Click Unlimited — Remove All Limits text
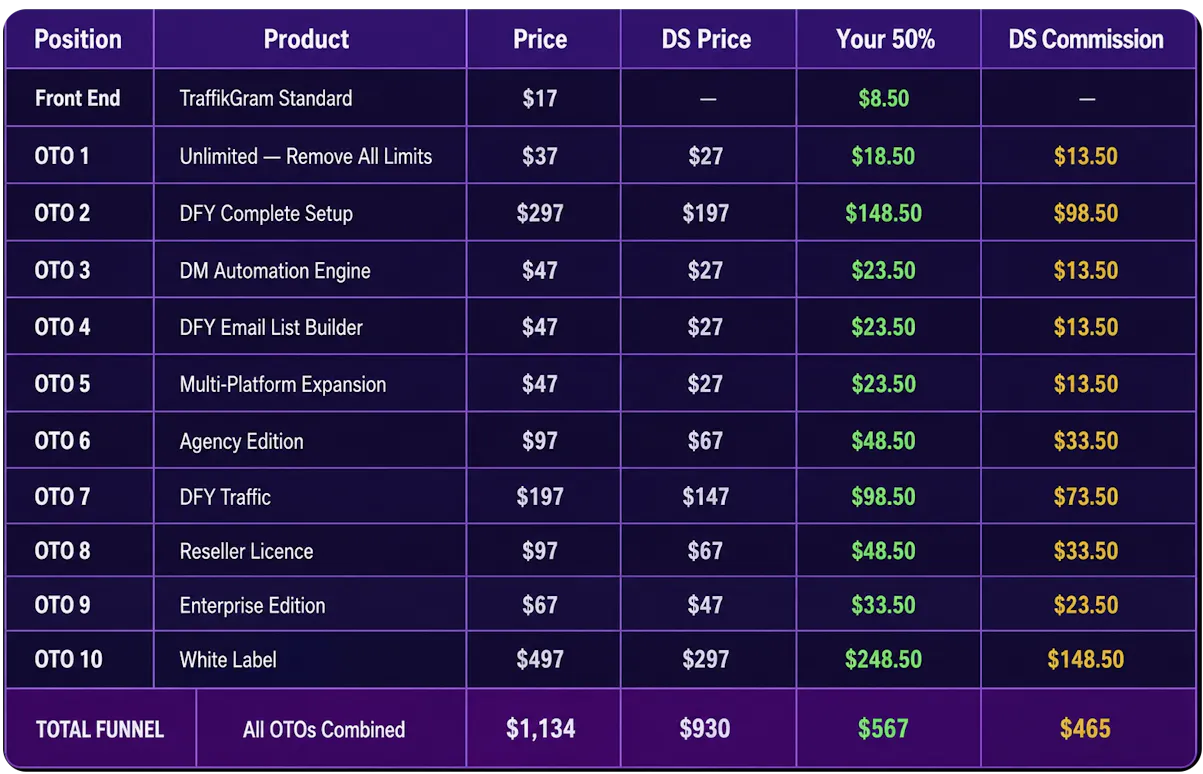Viewport: 1203px width, 774px height. pyautogui.click(x=306, y=156)
